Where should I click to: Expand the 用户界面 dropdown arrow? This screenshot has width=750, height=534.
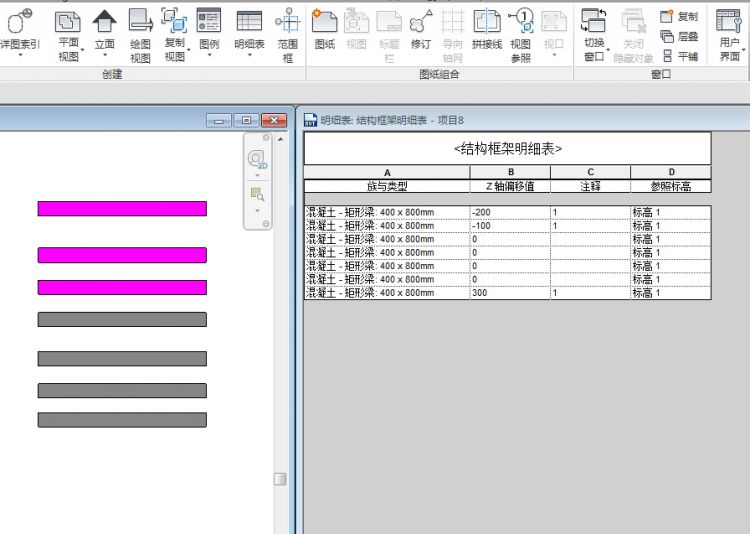(744, 50)
